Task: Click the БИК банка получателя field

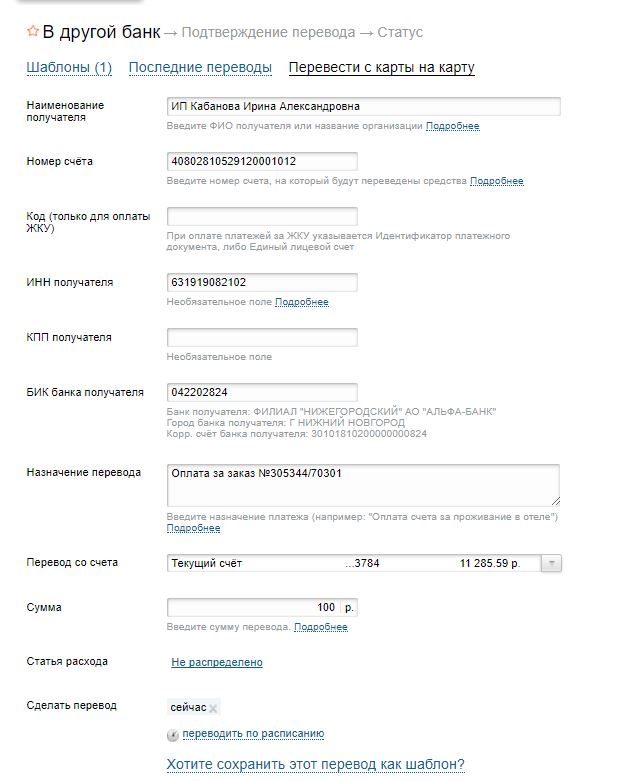Action: [x=262, y=392]
